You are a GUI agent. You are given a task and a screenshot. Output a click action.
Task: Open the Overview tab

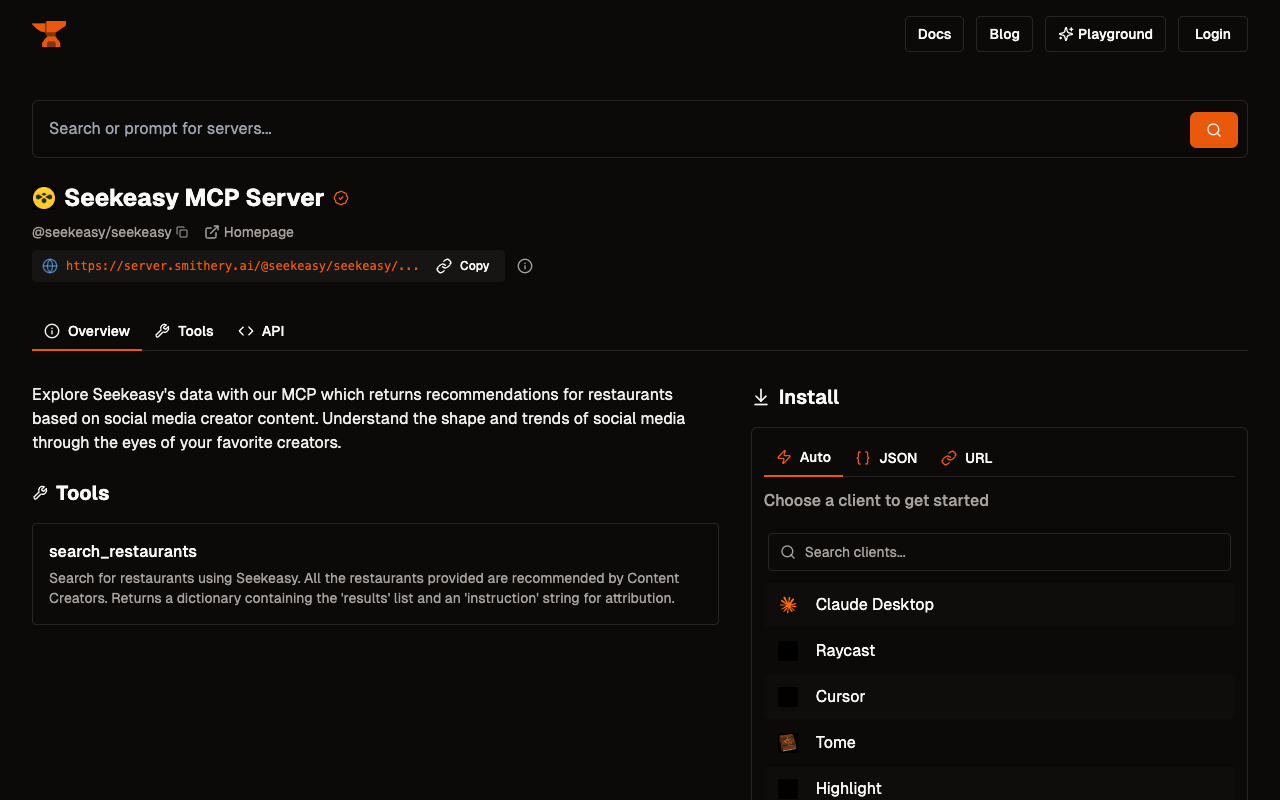point(87,331)
